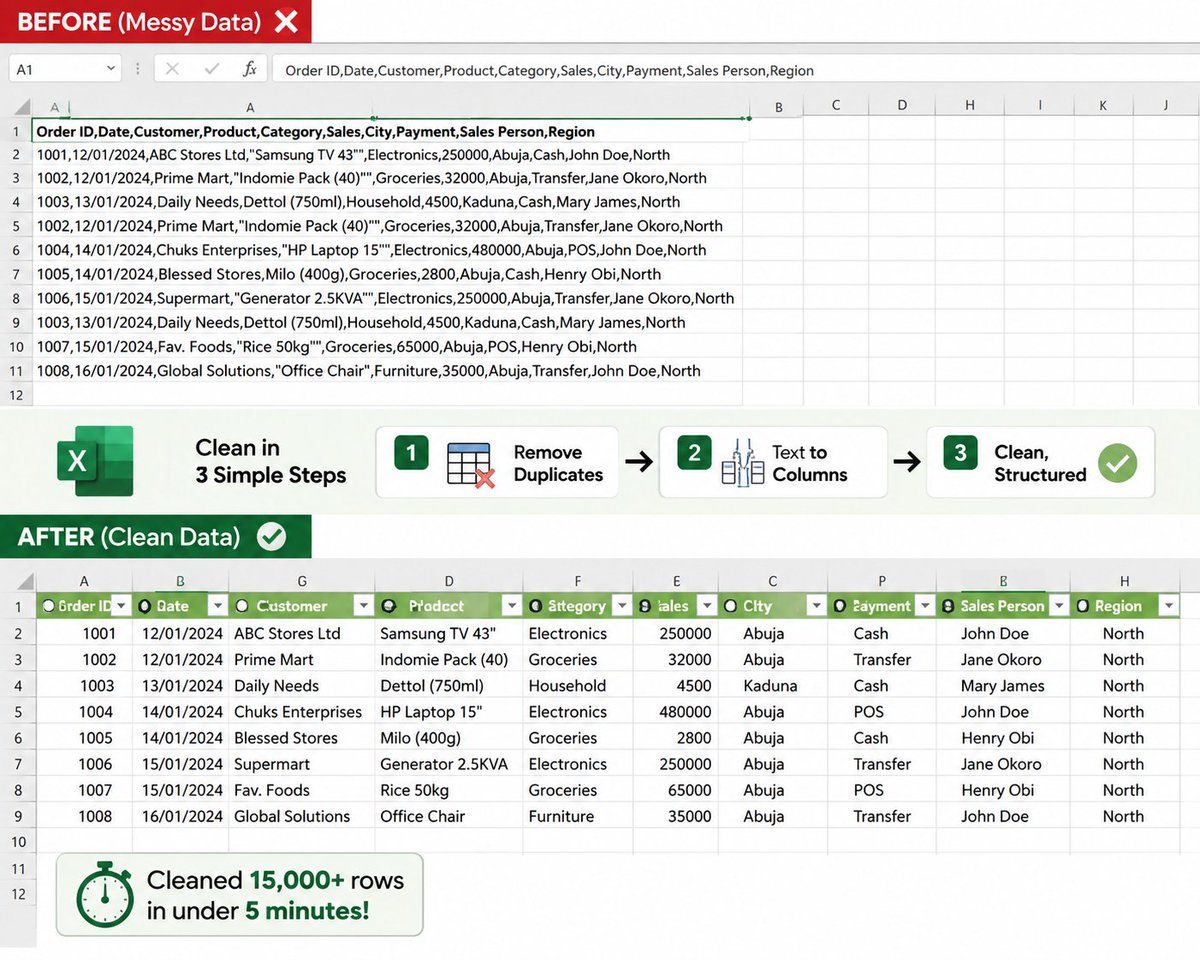Open the Product filter dropdown
The width and height of the screenshot is (1200, 960).
point(511,606)
